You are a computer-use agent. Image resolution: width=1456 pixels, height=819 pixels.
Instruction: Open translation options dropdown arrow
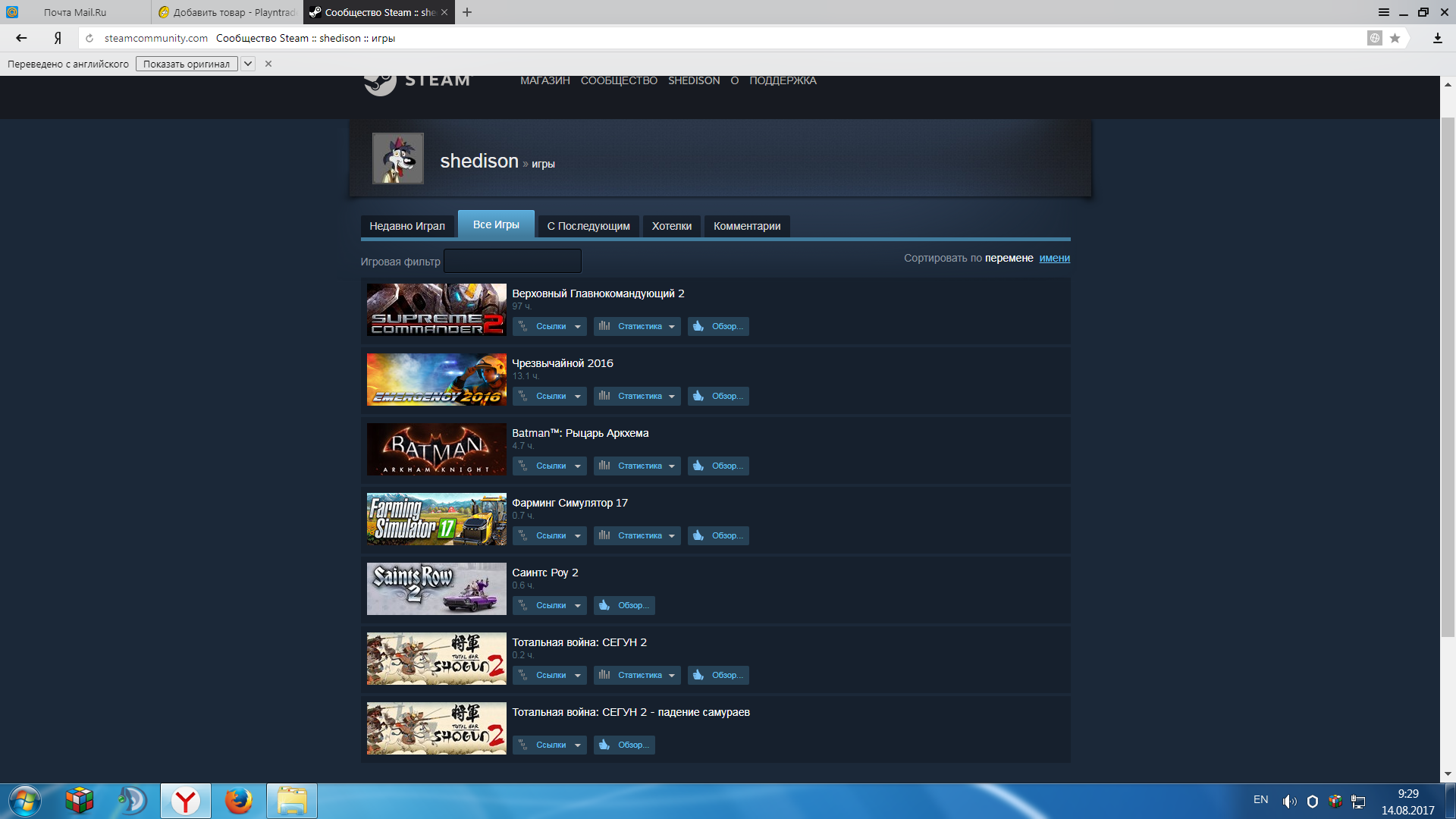point(248,64)
